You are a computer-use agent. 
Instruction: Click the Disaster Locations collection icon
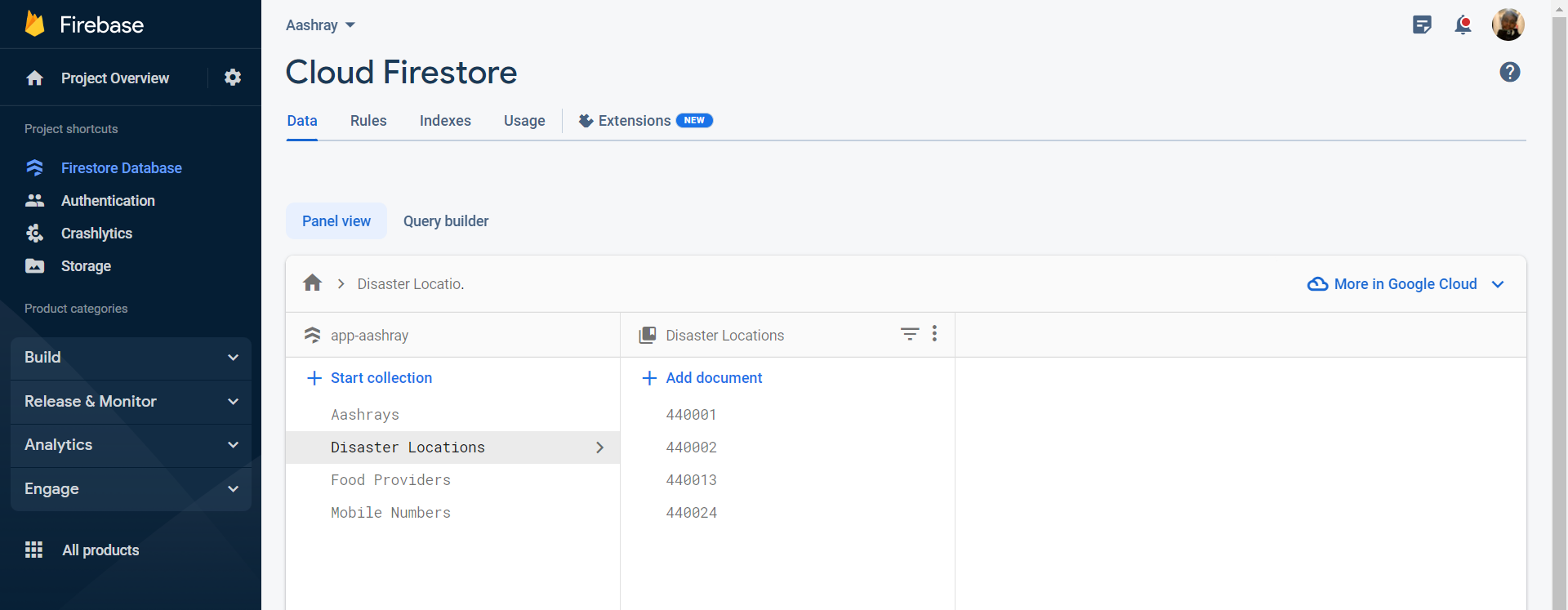648,335
